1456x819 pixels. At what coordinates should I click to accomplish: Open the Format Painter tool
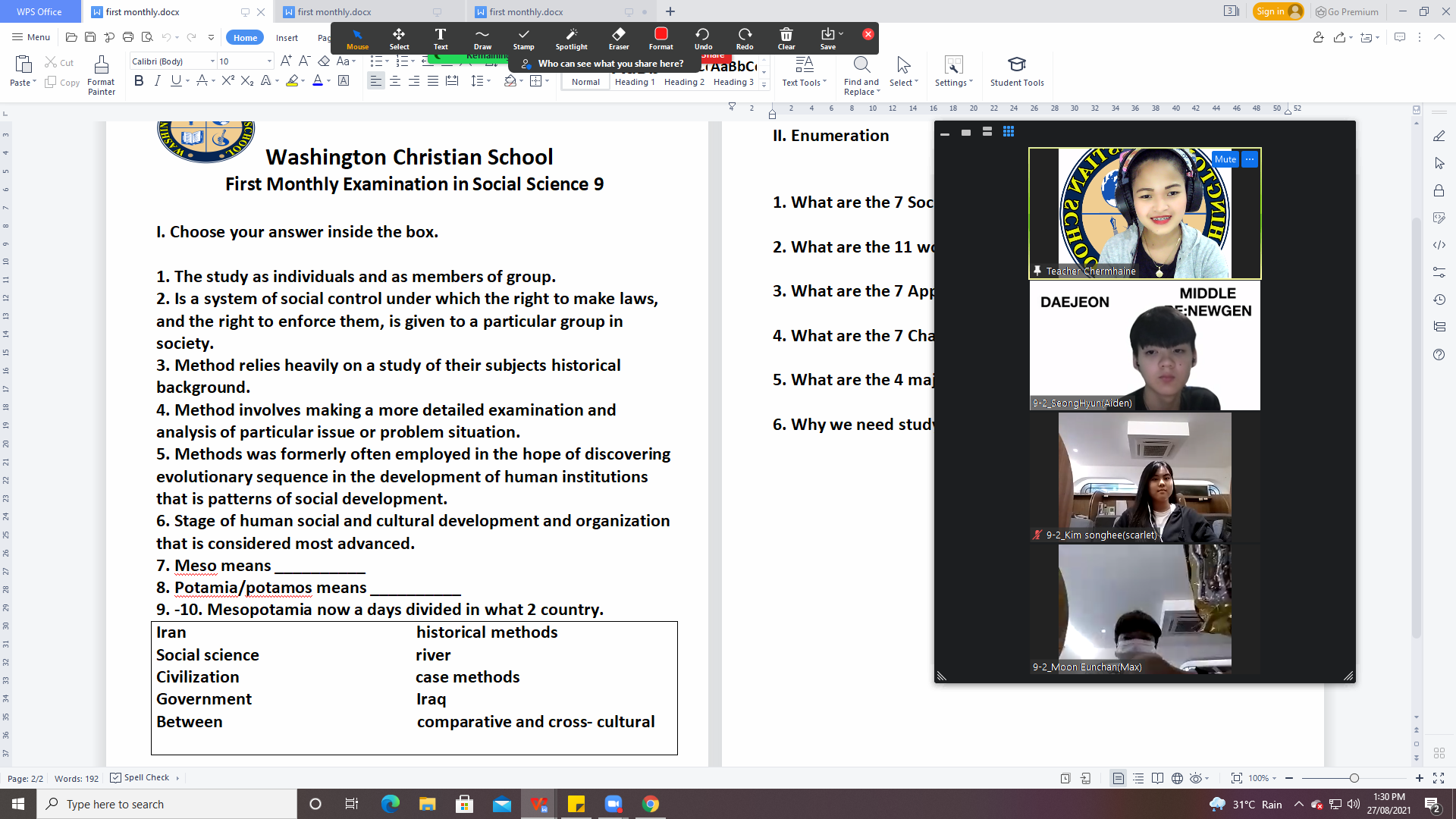(x=101, y=75)
